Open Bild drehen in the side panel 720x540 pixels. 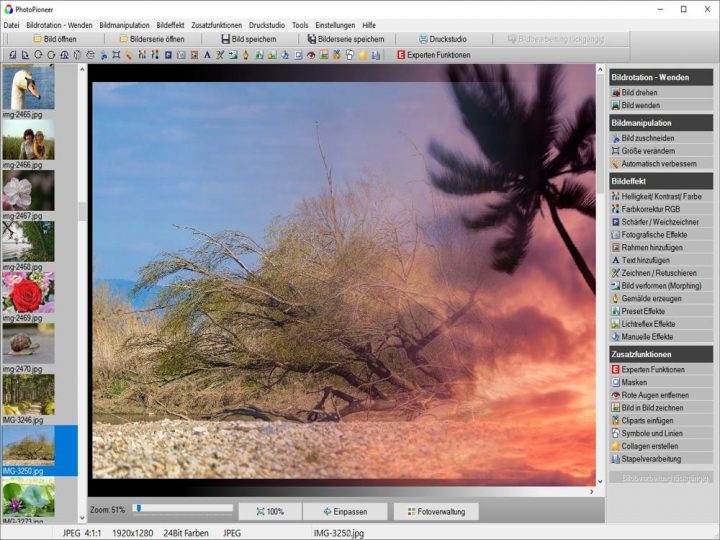[x=639, y=92]
